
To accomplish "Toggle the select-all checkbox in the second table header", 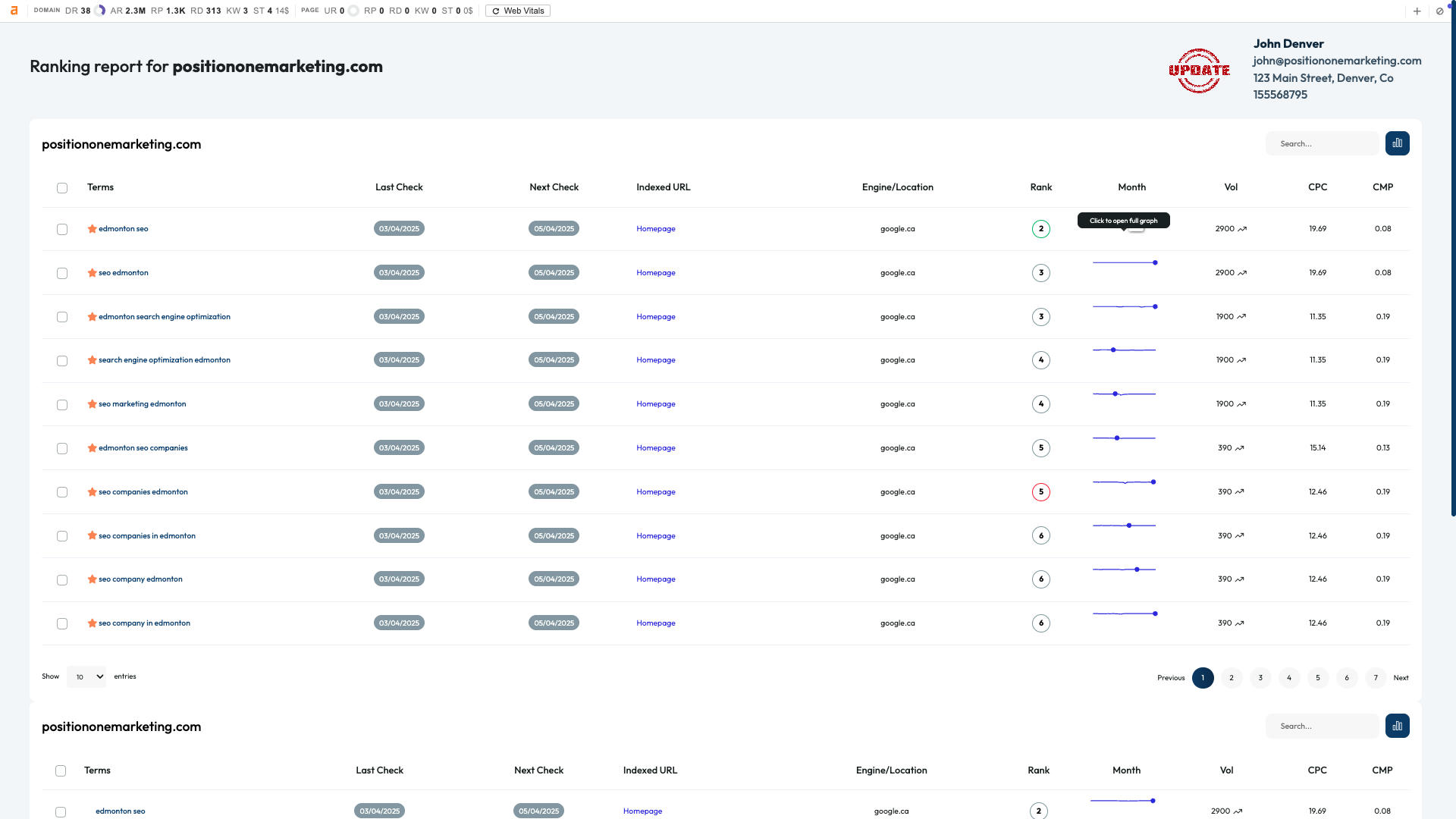I will tap(61, 771).
